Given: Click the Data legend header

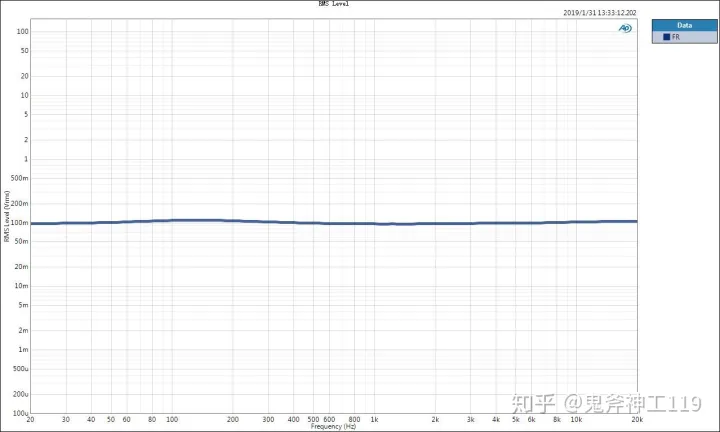Looking at the screenshot, I should click(x=684, y=25).
